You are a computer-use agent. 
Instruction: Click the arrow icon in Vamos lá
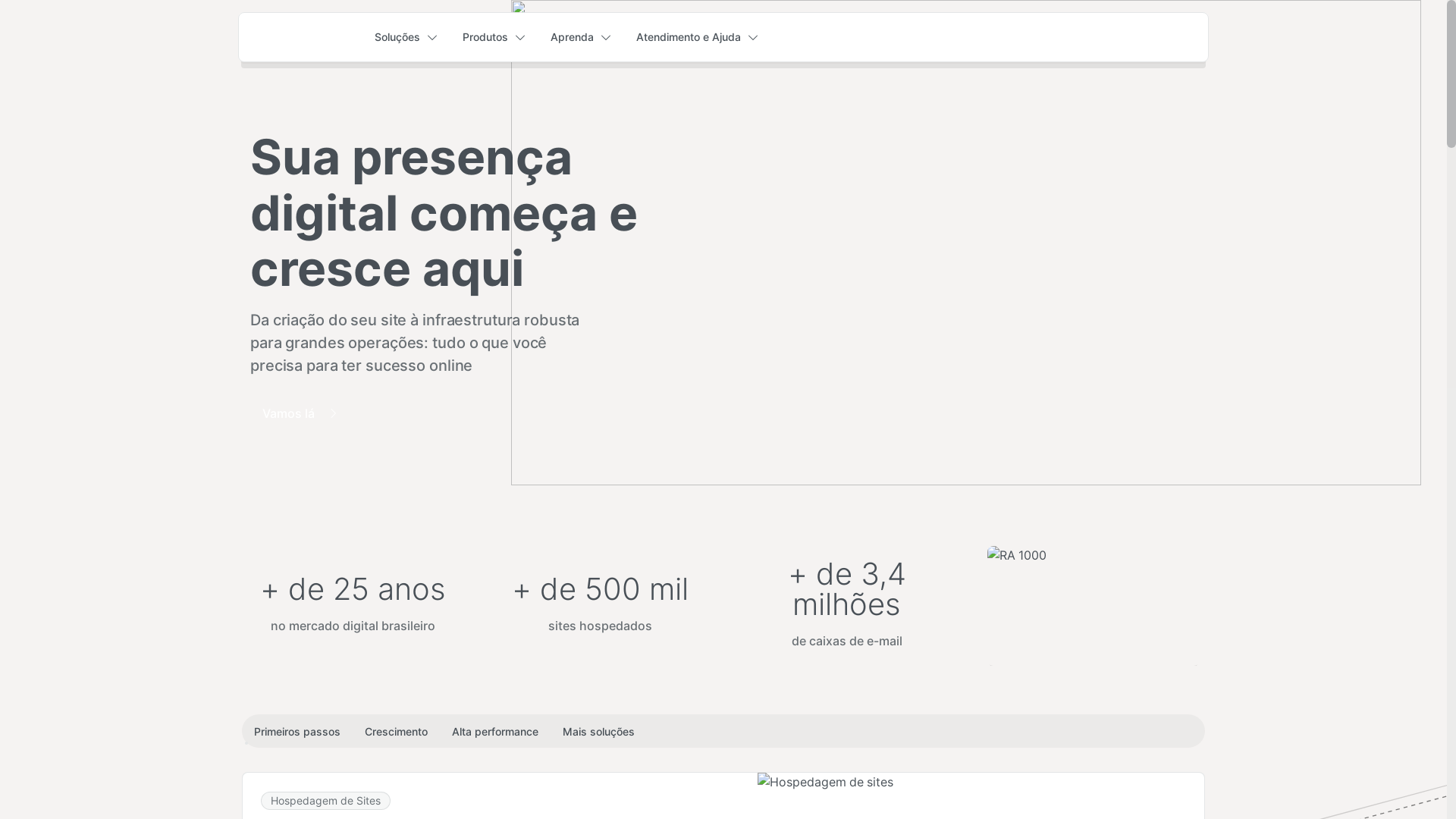point(332,413)
